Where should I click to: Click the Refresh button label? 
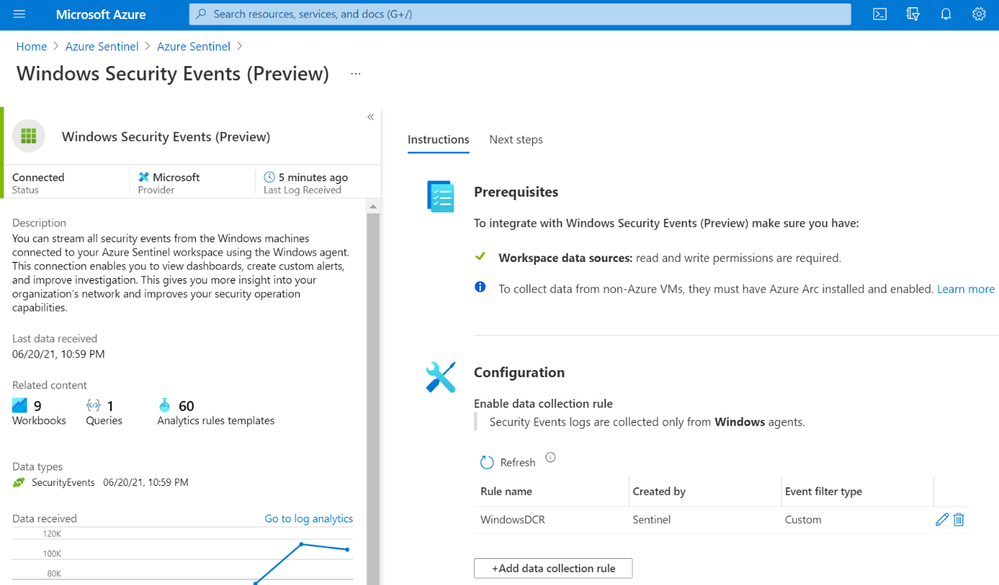(x=517, y=463)
